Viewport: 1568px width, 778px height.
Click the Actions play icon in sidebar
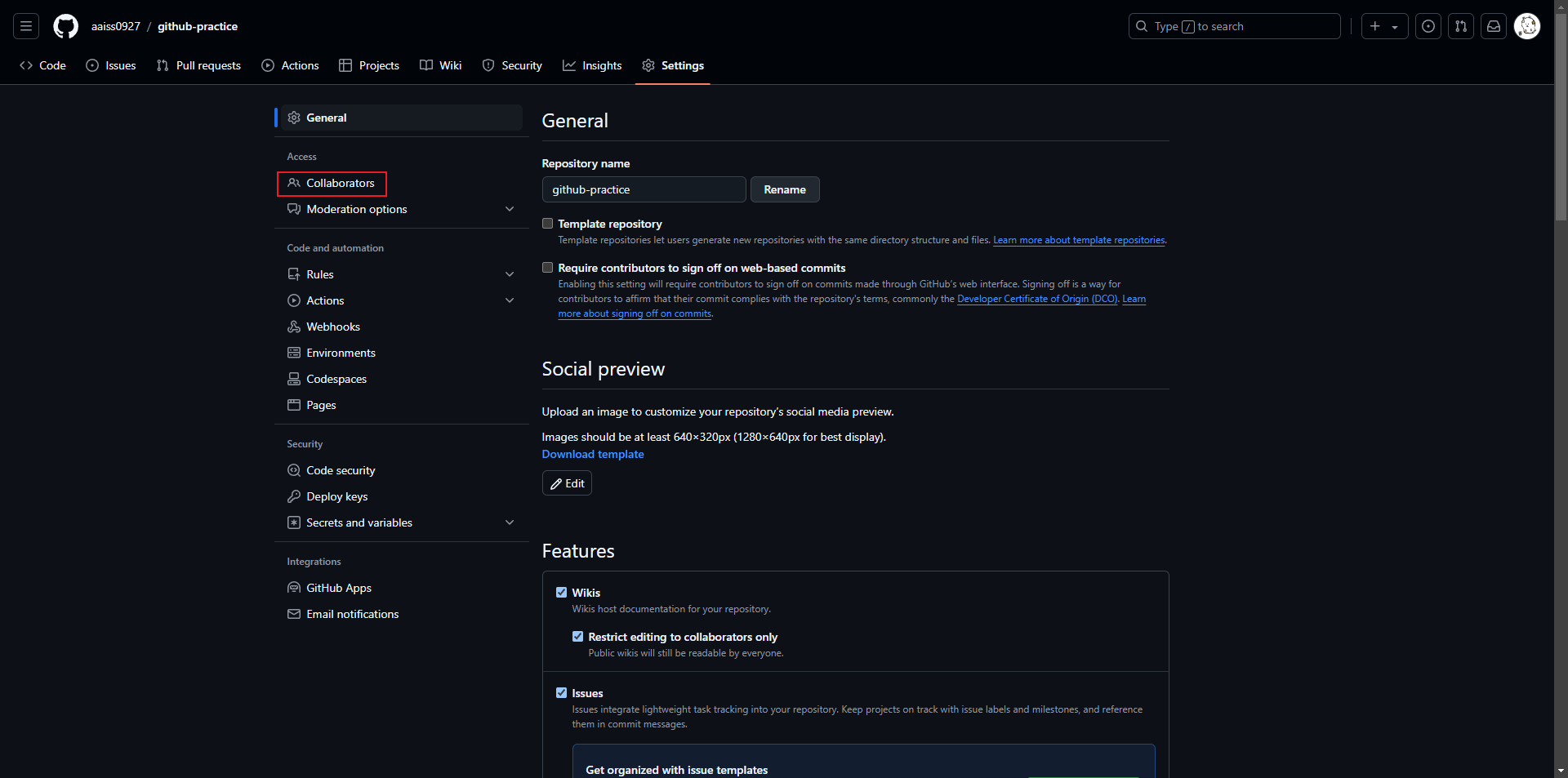pos(294,300)
